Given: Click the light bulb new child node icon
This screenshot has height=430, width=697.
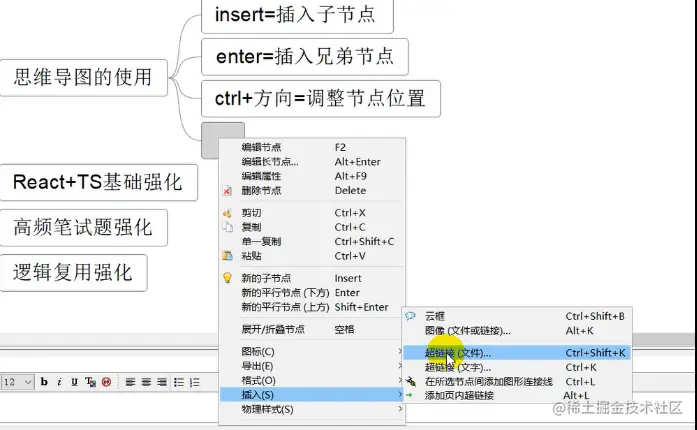Looking at the screenshot, I should [227, 278].
